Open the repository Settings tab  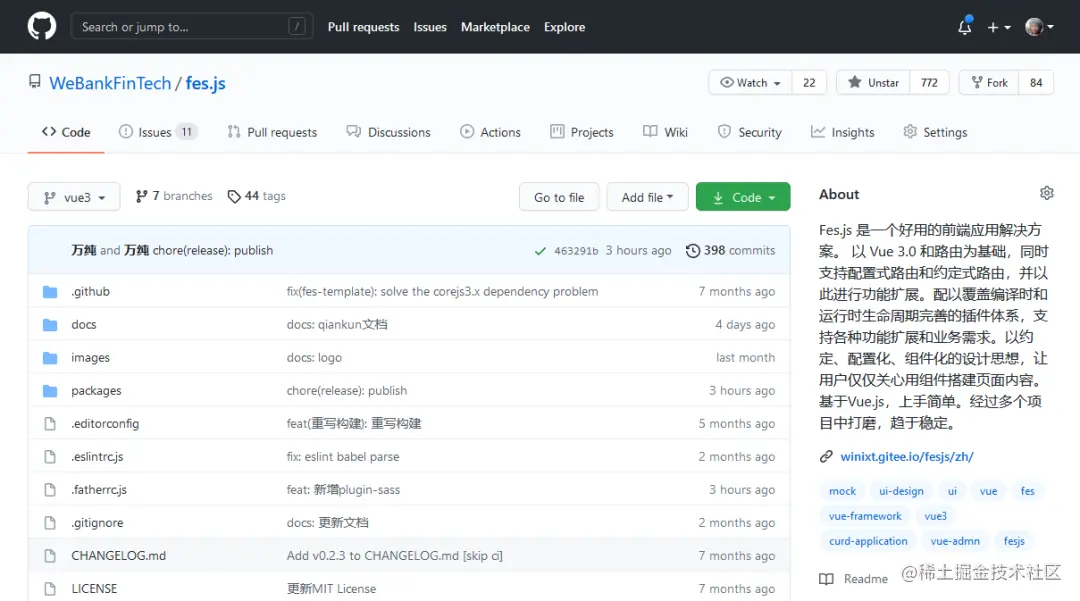point(935,132)
